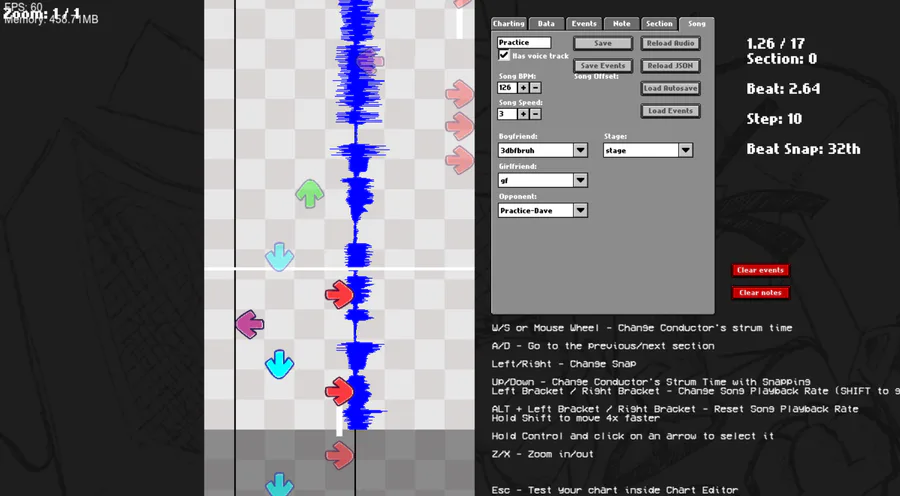Click the 'Hold Control and click' help line
The image size is (900, 496).
[633, 436]
